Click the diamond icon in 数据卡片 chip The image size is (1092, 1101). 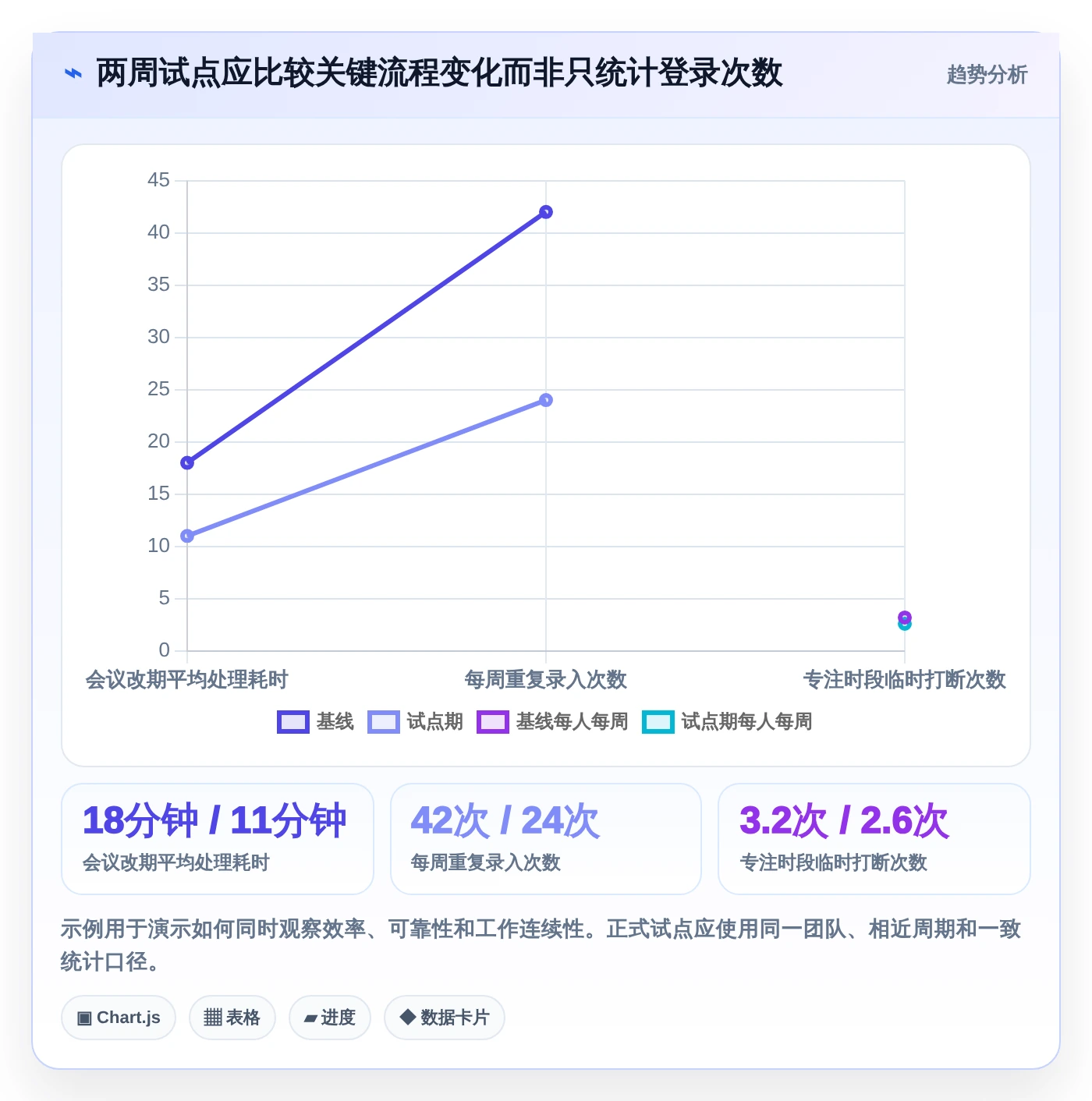pyautogui.click(x=407, y=1017)
